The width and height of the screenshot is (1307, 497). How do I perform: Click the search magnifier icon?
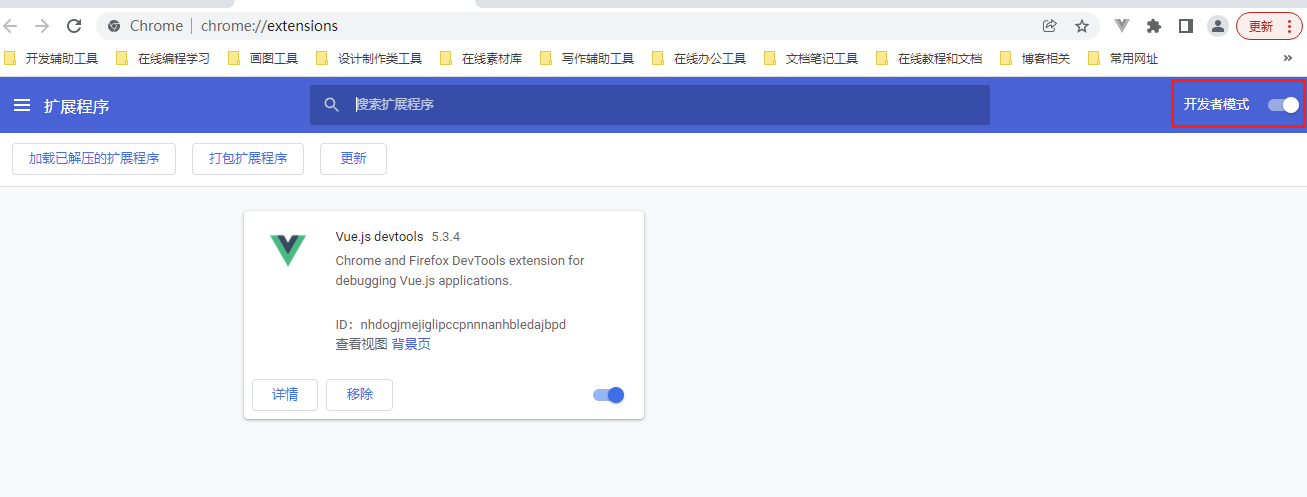point(332,105)
